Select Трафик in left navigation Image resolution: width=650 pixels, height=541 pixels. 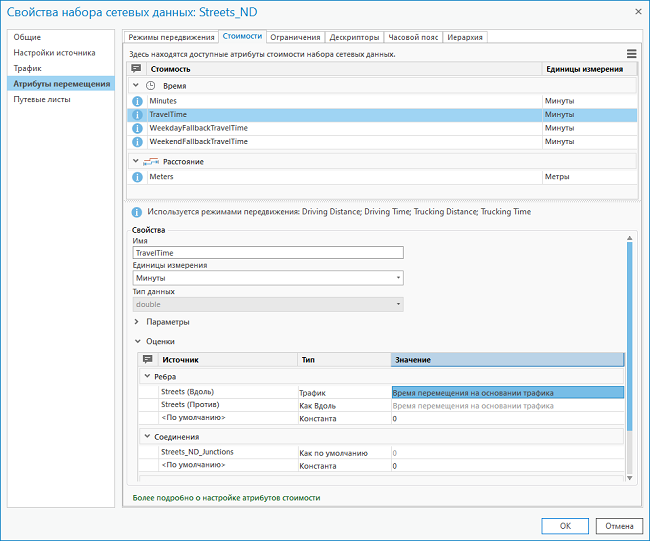click(x=27, y=68)
